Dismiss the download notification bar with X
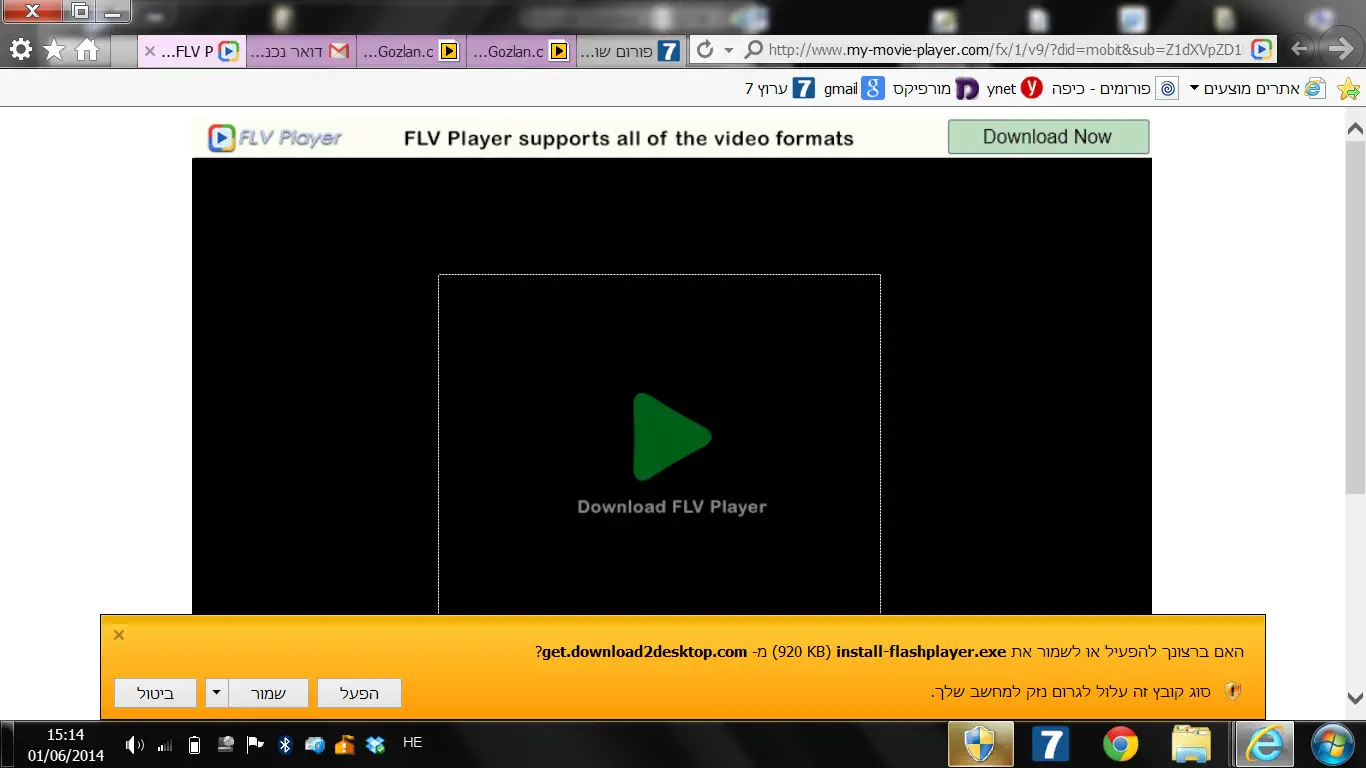Image resolution: width=1366 pixels, height=768 pixels. pos(119,635)
